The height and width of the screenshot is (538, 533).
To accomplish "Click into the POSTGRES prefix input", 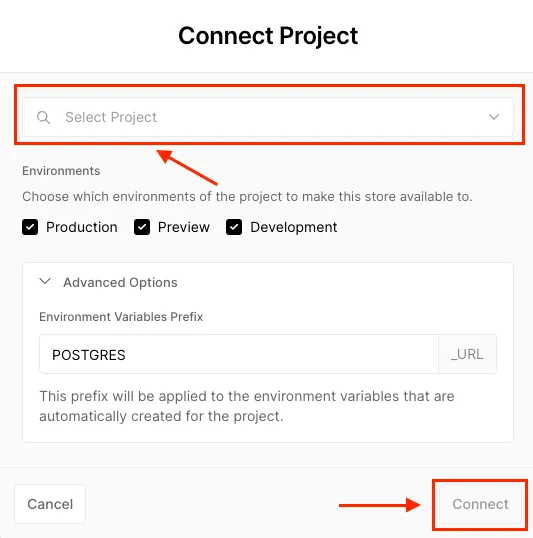I will pos(239,354).
